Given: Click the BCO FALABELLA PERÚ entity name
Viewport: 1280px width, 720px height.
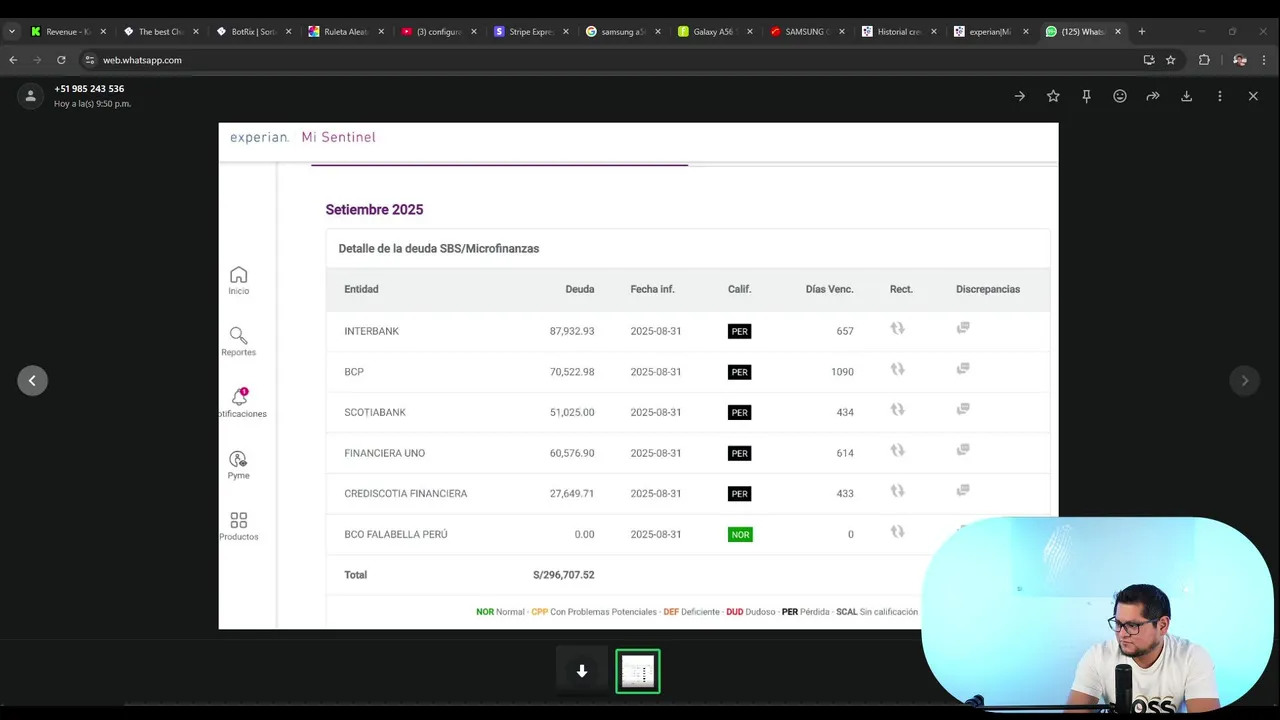Looking at the screenshot, I should [396, 534].
